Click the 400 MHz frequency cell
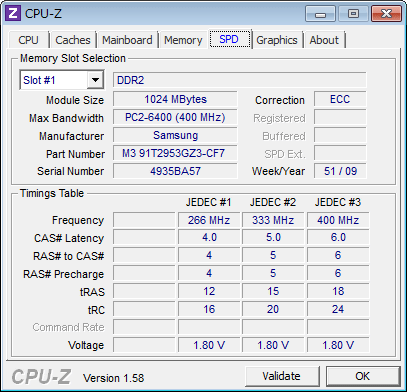The image size is (407, 392). [338, 220]
